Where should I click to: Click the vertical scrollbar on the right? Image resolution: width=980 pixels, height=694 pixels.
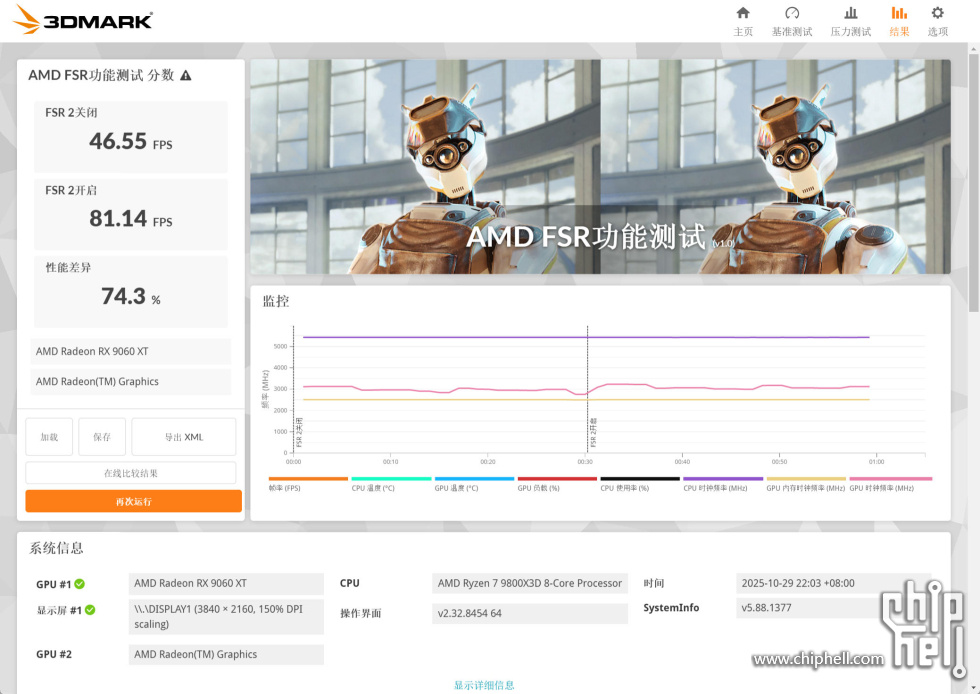[973, 200]
